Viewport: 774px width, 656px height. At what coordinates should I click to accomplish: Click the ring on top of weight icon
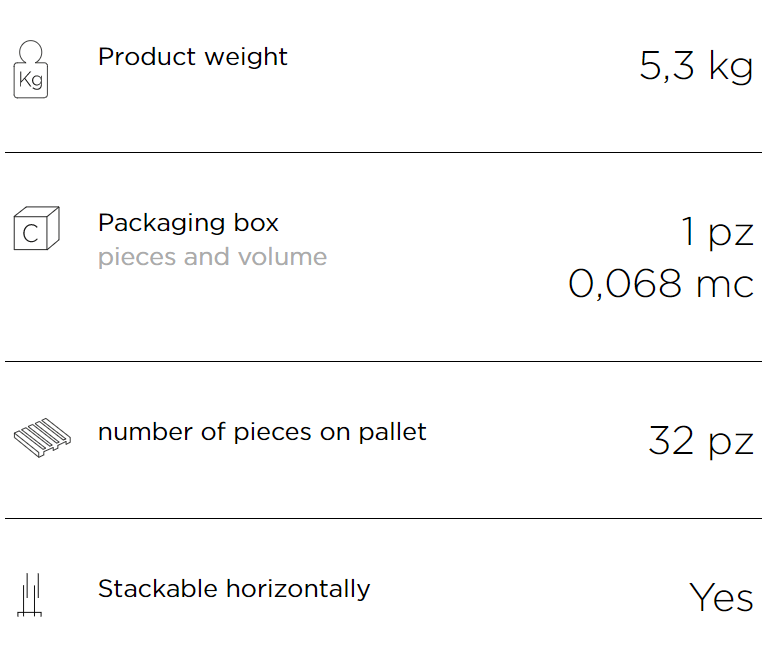pos(31,51)
